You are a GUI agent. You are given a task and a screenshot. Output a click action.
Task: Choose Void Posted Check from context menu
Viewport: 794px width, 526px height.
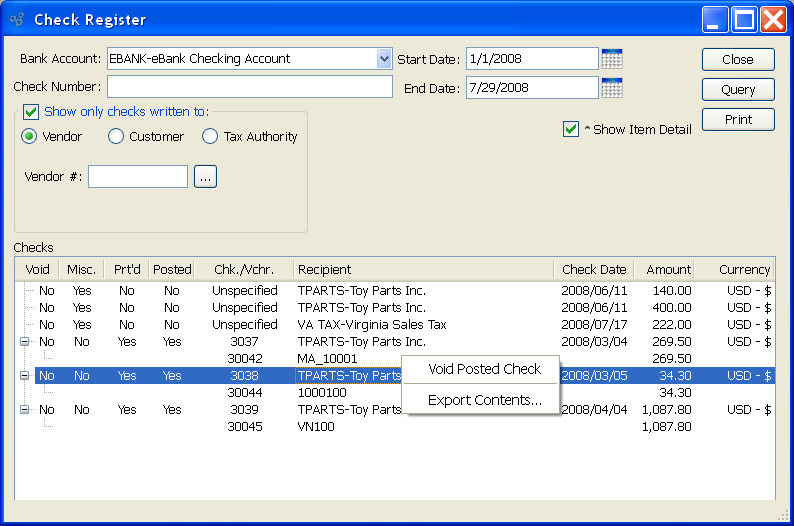click(x=484, y=369)
